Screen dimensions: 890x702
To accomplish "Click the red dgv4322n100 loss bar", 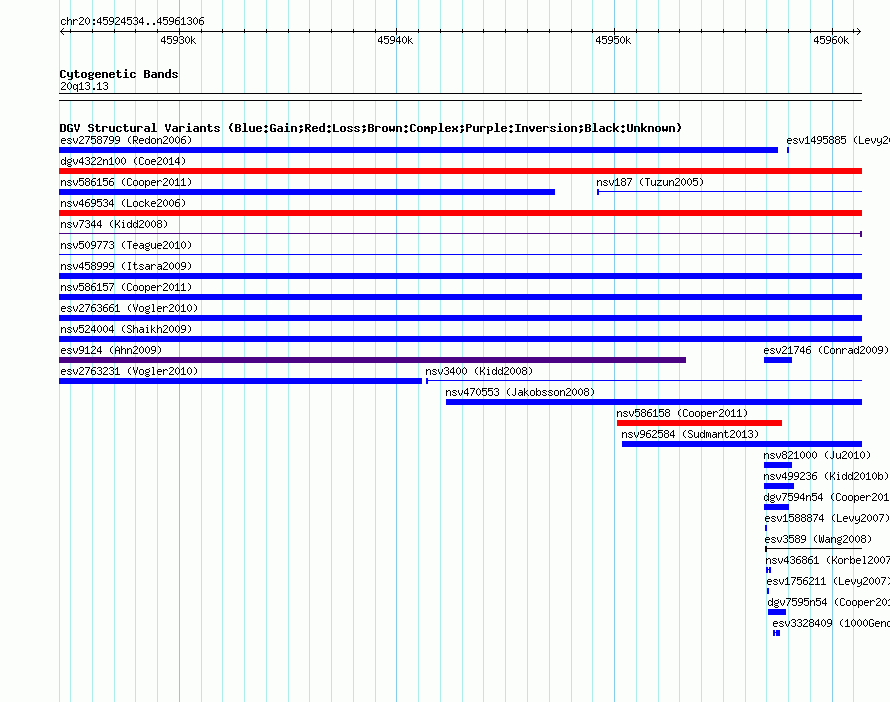I will 460,171.
